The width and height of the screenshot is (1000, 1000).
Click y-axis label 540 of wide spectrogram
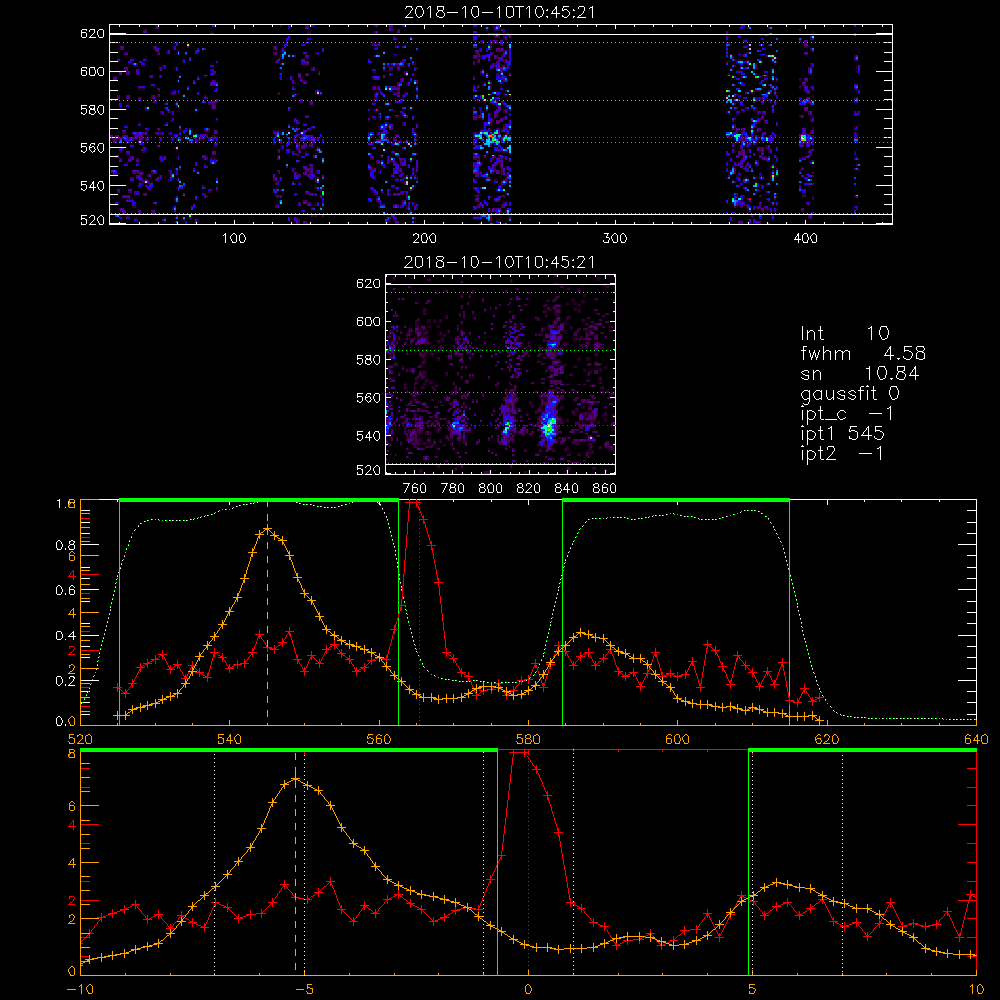point(92,186)
